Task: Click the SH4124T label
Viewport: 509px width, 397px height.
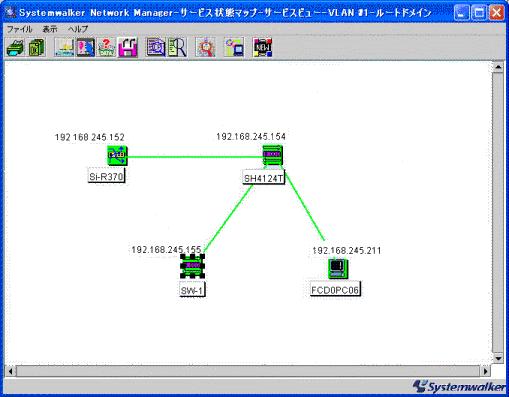Action: (x=264, y=178)
